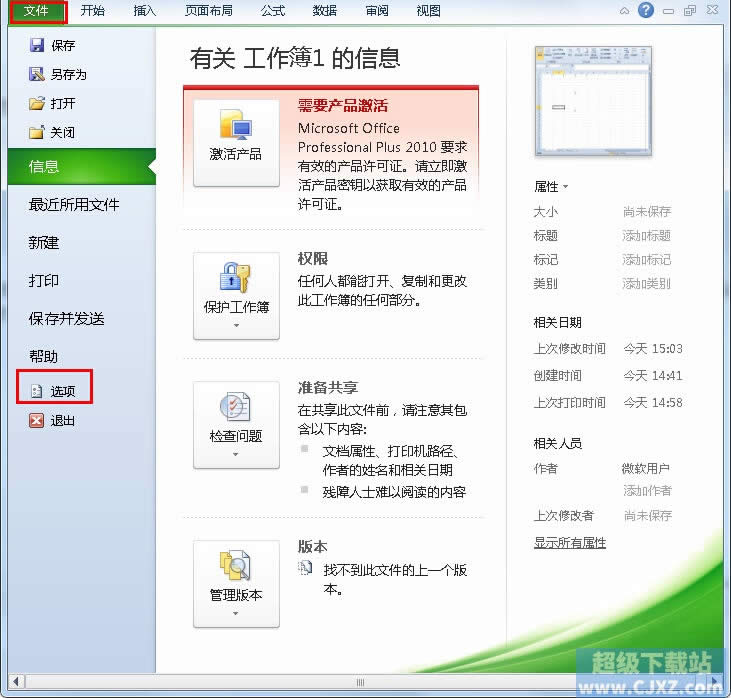Click Add a title (添加标题) field
Viewport: 731px width, 698px height.
pyautogui.click(x=646, y=235)
